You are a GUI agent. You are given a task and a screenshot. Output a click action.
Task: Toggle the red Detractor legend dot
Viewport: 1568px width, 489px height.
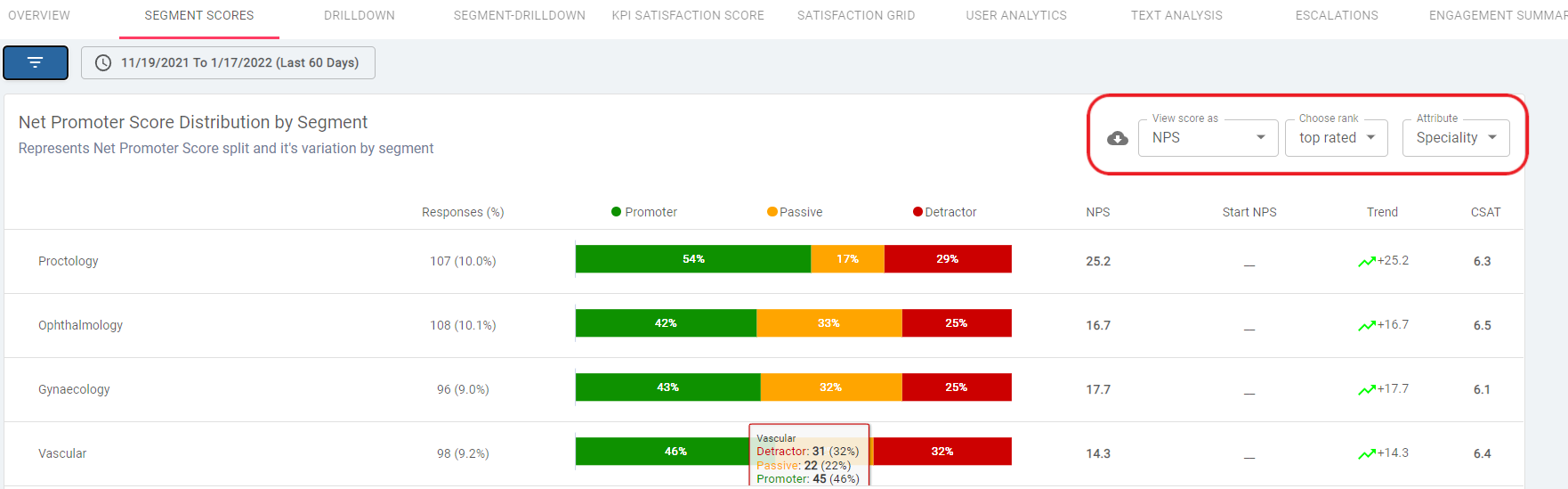point(917,212)
